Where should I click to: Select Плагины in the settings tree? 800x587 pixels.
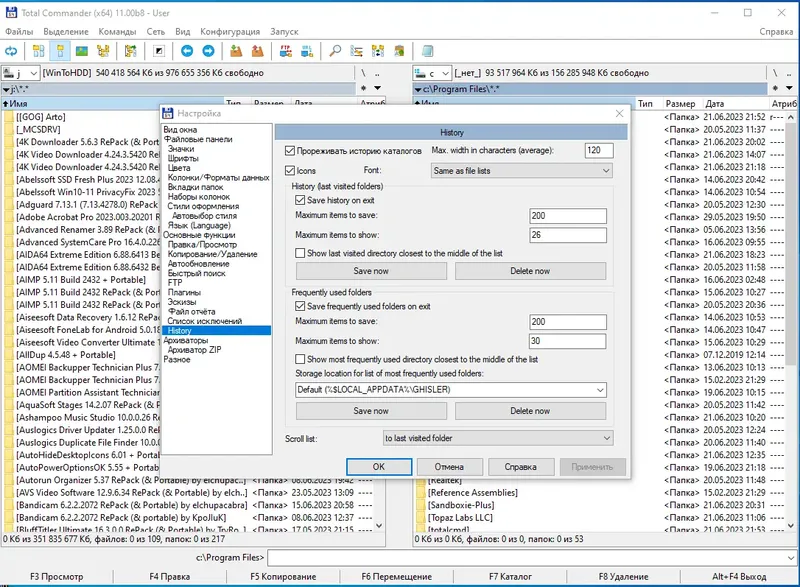pos(184,292)
